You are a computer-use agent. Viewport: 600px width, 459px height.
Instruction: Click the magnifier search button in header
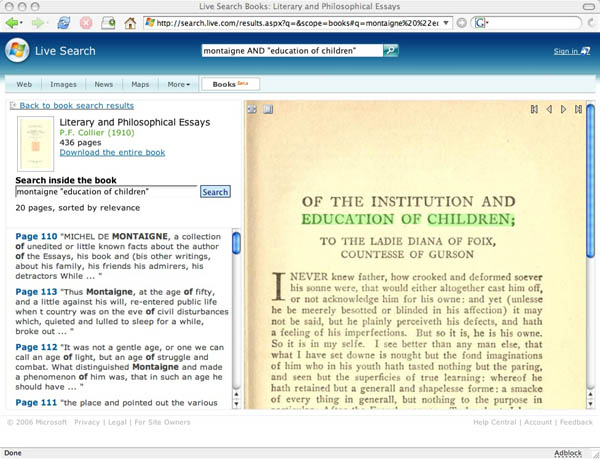391,50
